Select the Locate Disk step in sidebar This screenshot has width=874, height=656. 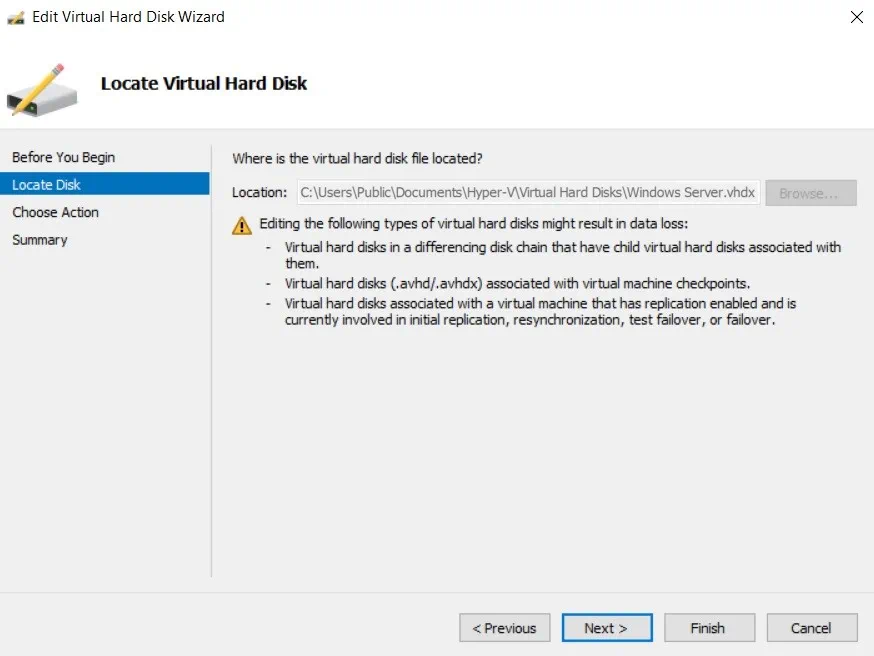click(x=46, y=185)
